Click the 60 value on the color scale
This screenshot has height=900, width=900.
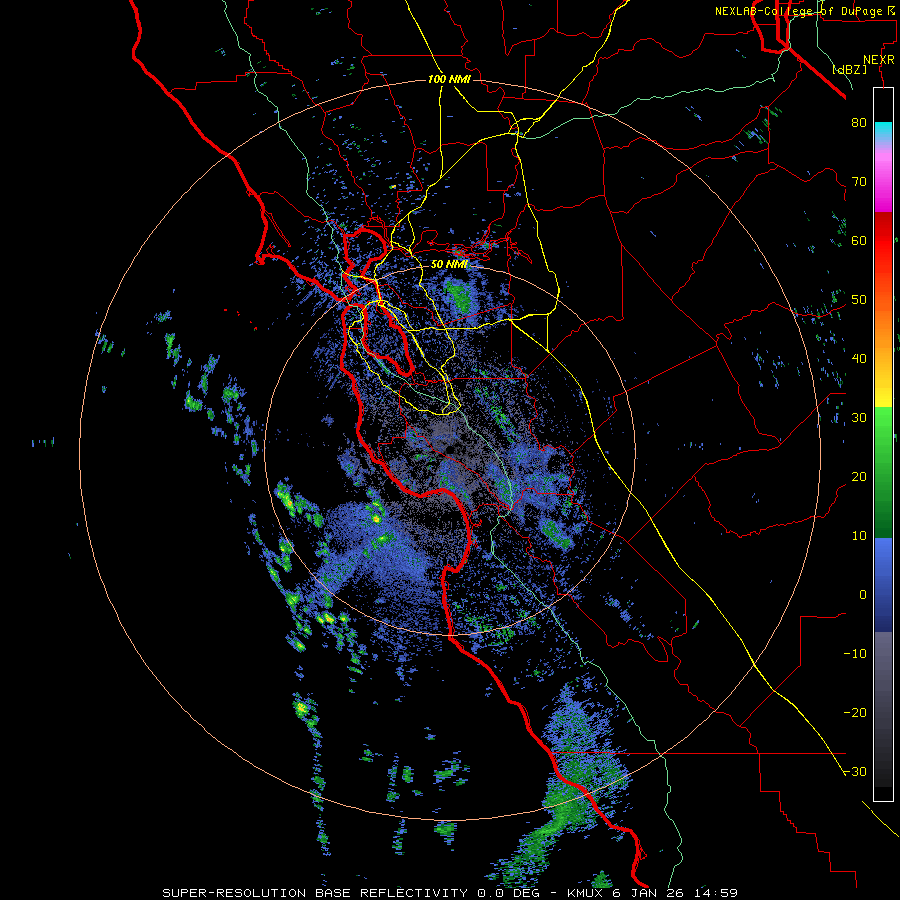(859, 240)
